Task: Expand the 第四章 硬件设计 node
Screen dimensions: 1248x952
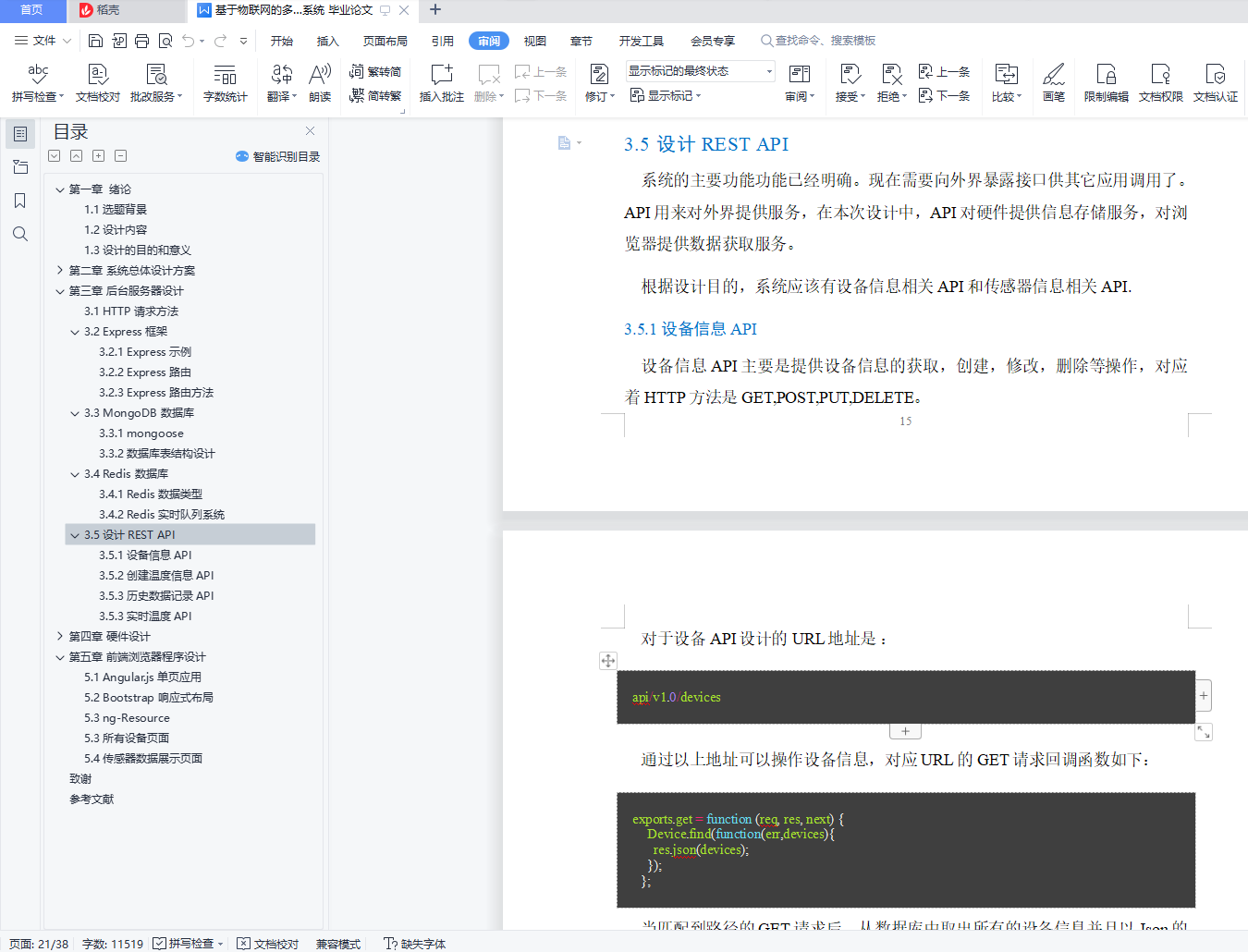Action: 60,637
